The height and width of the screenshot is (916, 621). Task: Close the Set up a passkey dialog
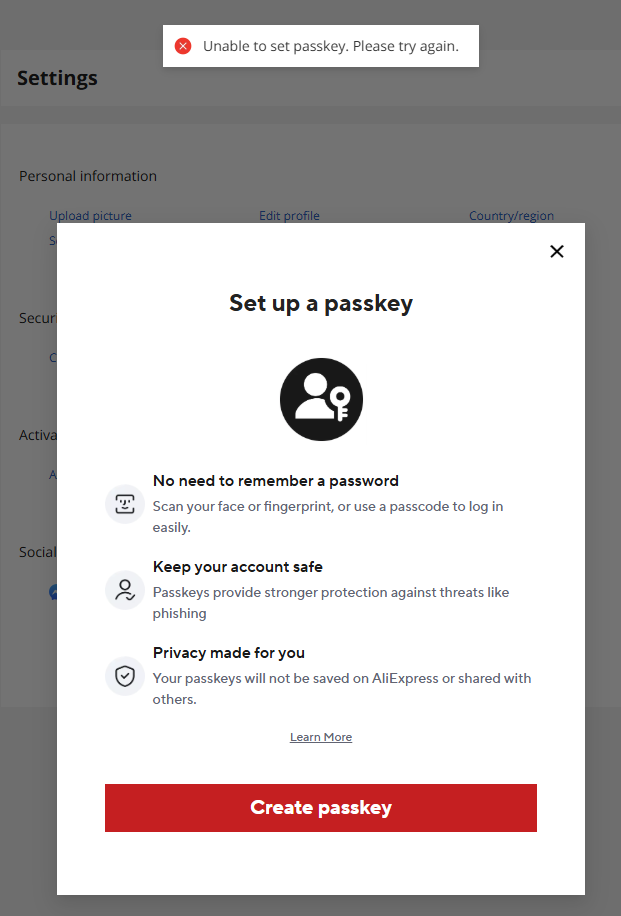pos(557,251)
